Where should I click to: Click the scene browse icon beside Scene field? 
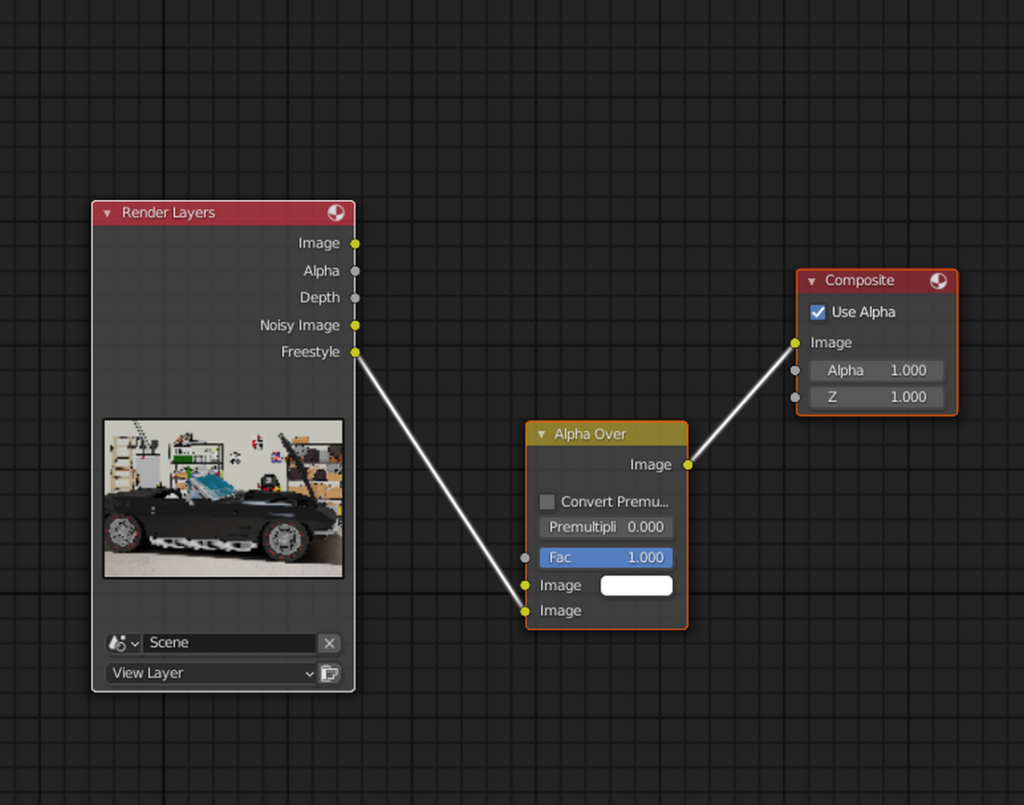(123, 643)
